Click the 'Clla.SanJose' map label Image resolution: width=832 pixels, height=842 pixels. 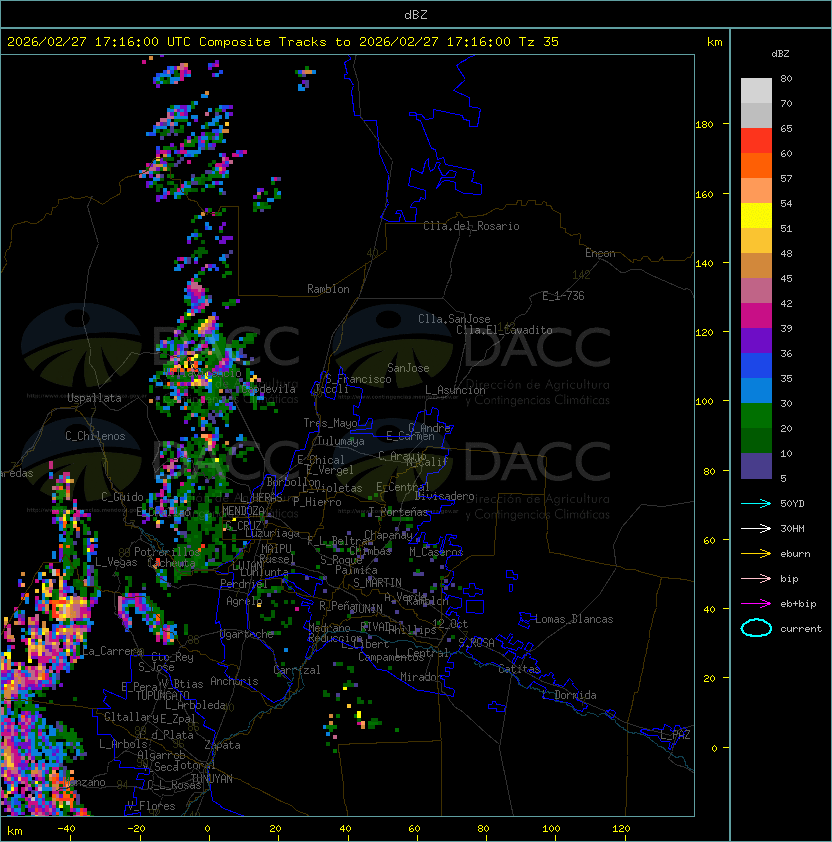pyautogui.click(x=454, y=319)
